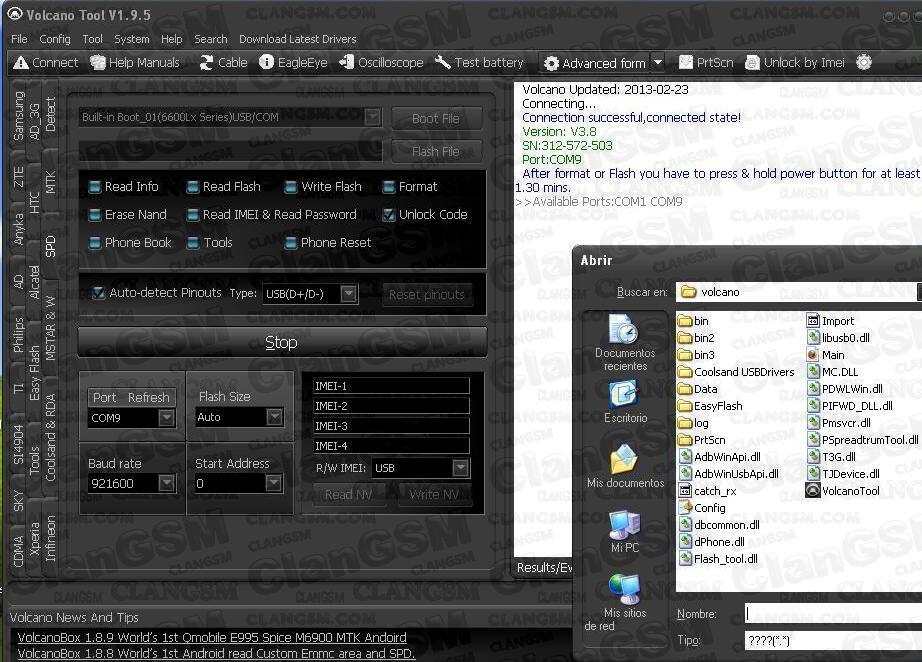Take a screenshot with PrtScn icon
Viewport: 922px width, 662px height.
click(686, 62)
